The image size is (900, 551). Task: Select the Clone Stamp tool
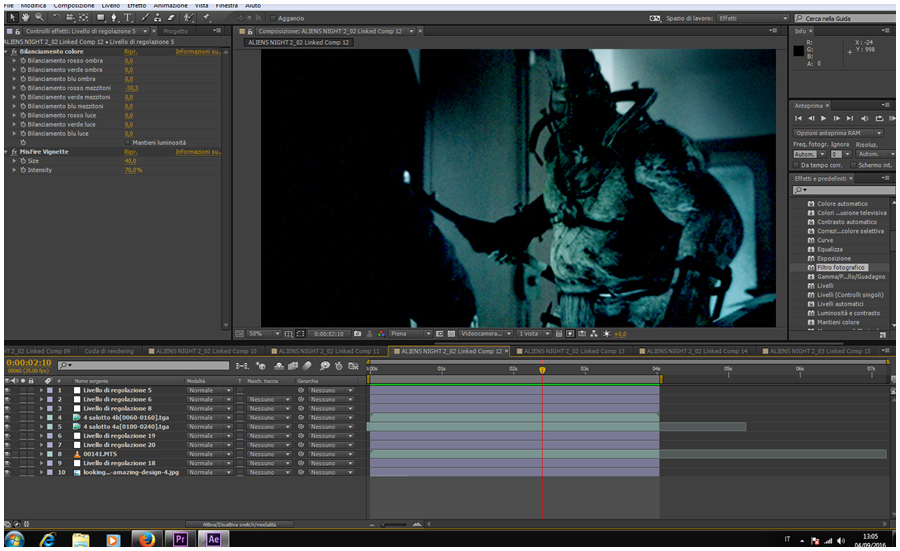tap(157, 18)
